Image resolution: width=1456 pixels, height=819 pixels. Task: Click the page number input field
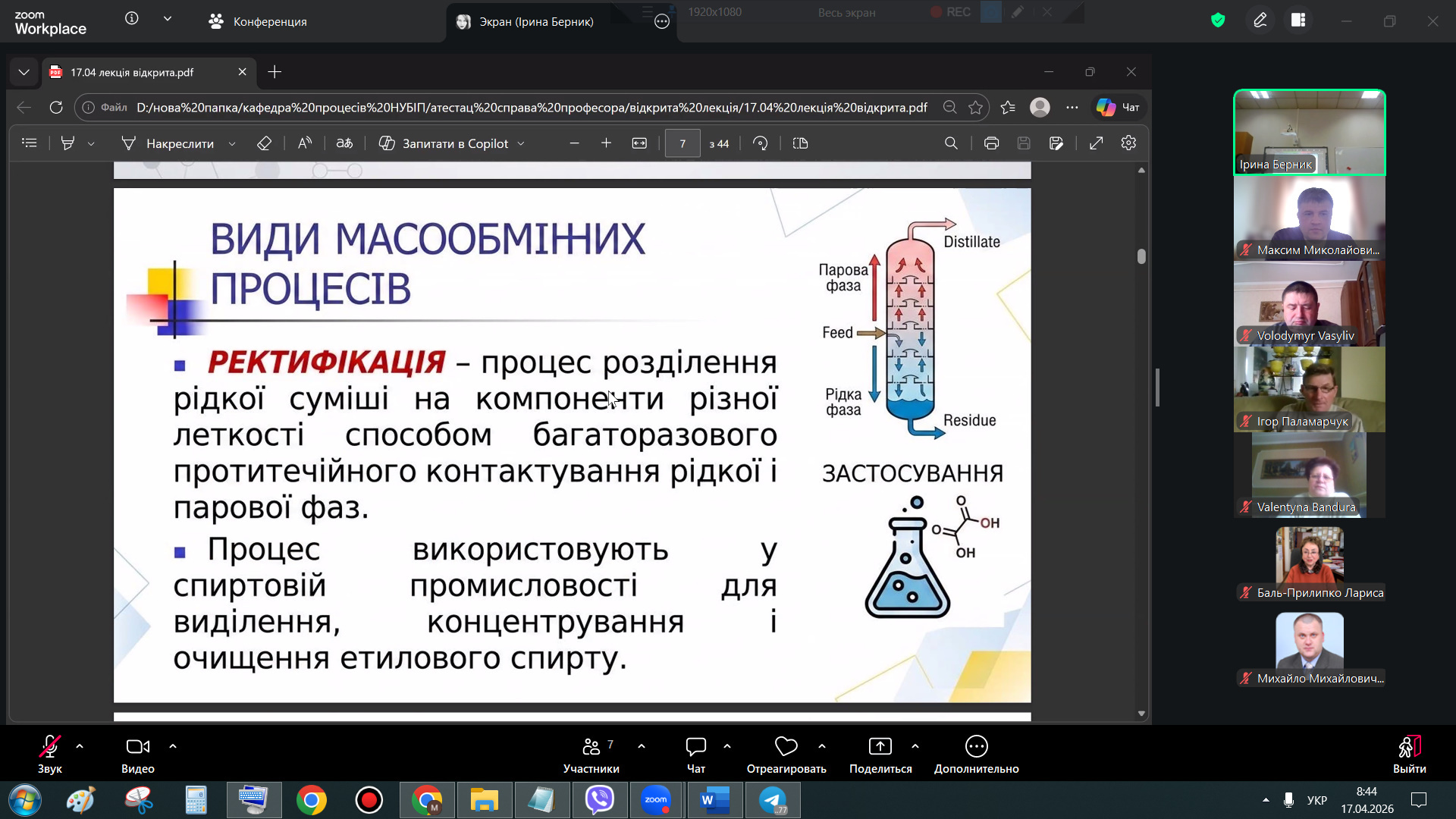point(682,143)
